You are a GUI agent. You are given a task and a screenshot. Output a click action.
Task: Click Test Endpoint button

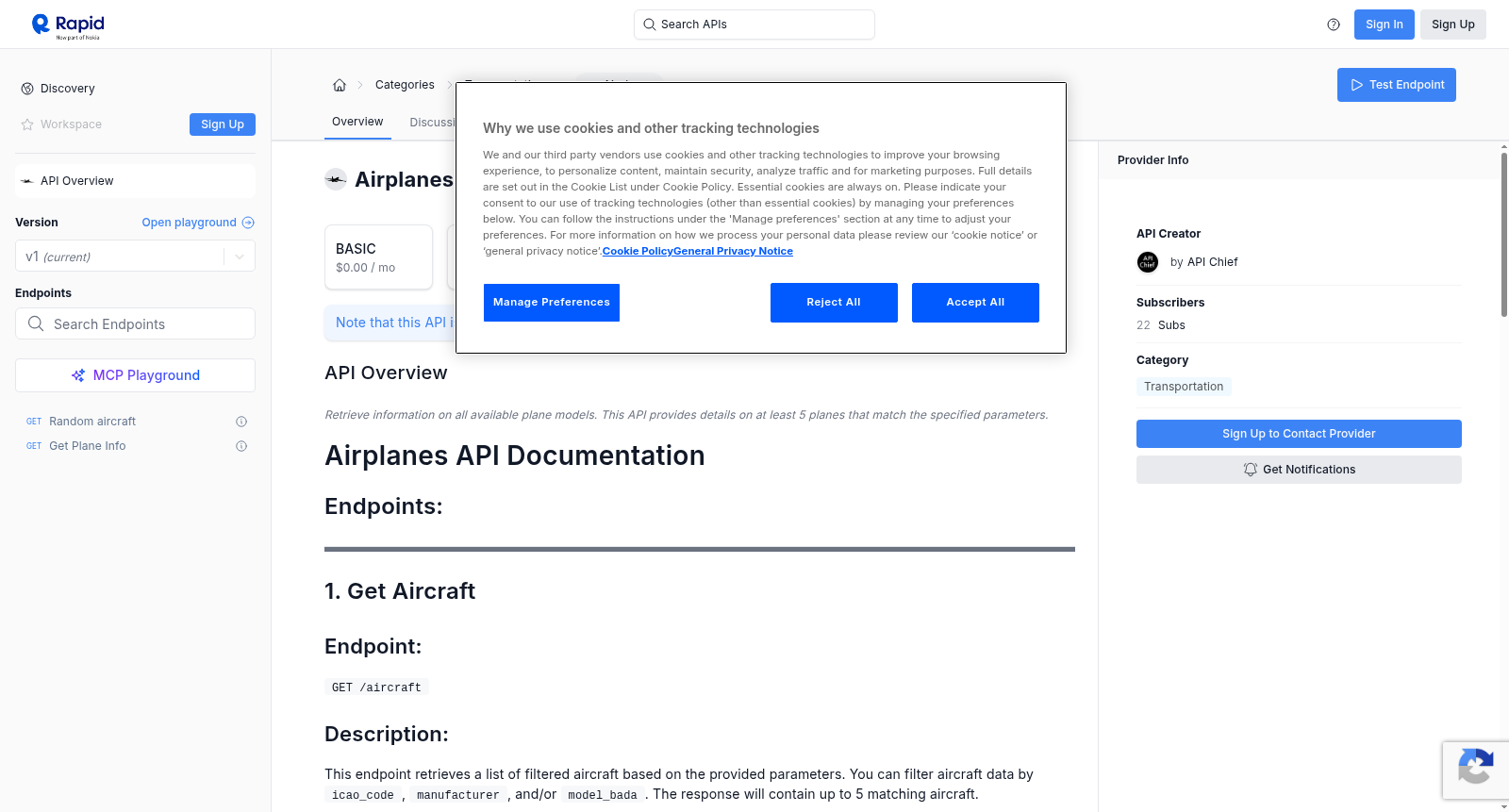1396,85
